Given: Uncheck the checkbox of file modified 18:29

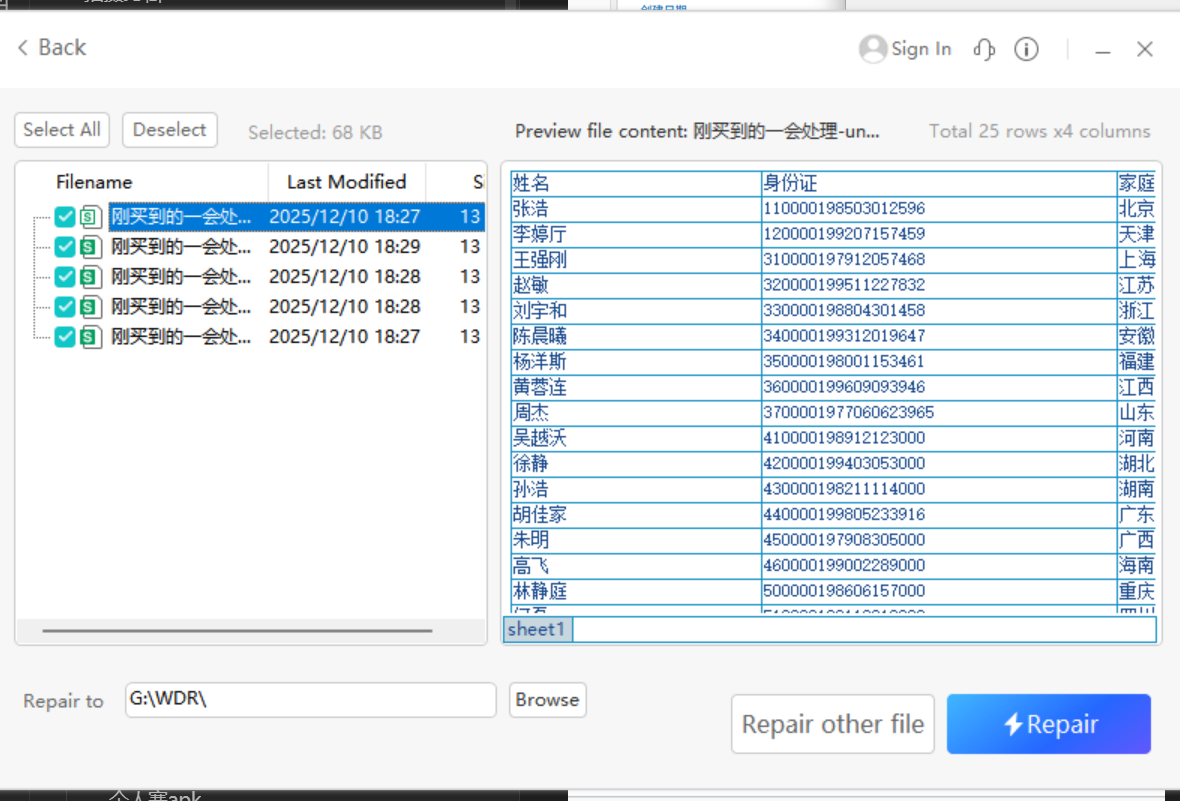Looking at the screenshot, I should pos(65,247).
